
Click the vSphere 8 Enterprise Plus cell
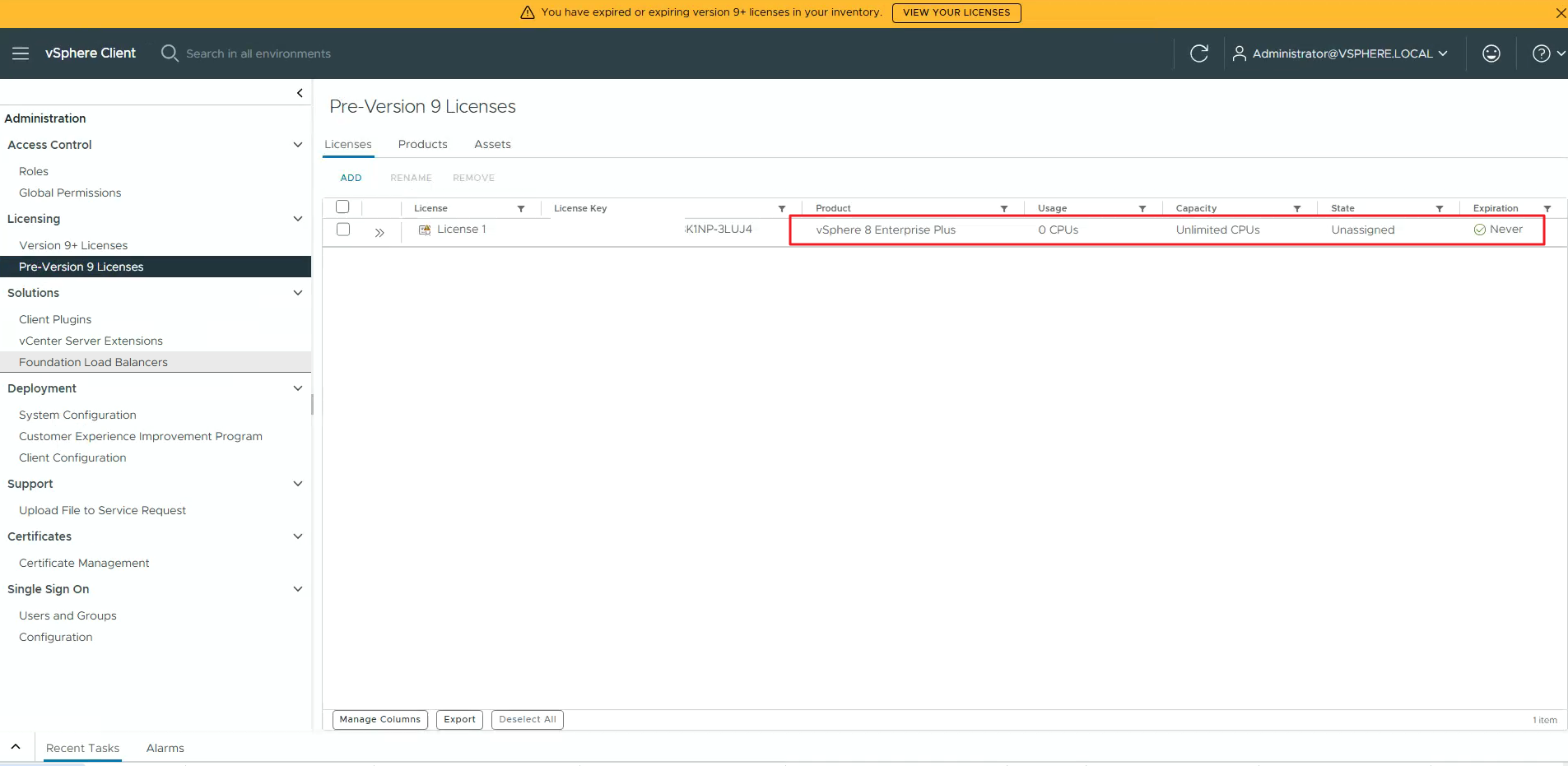point(886,230)
